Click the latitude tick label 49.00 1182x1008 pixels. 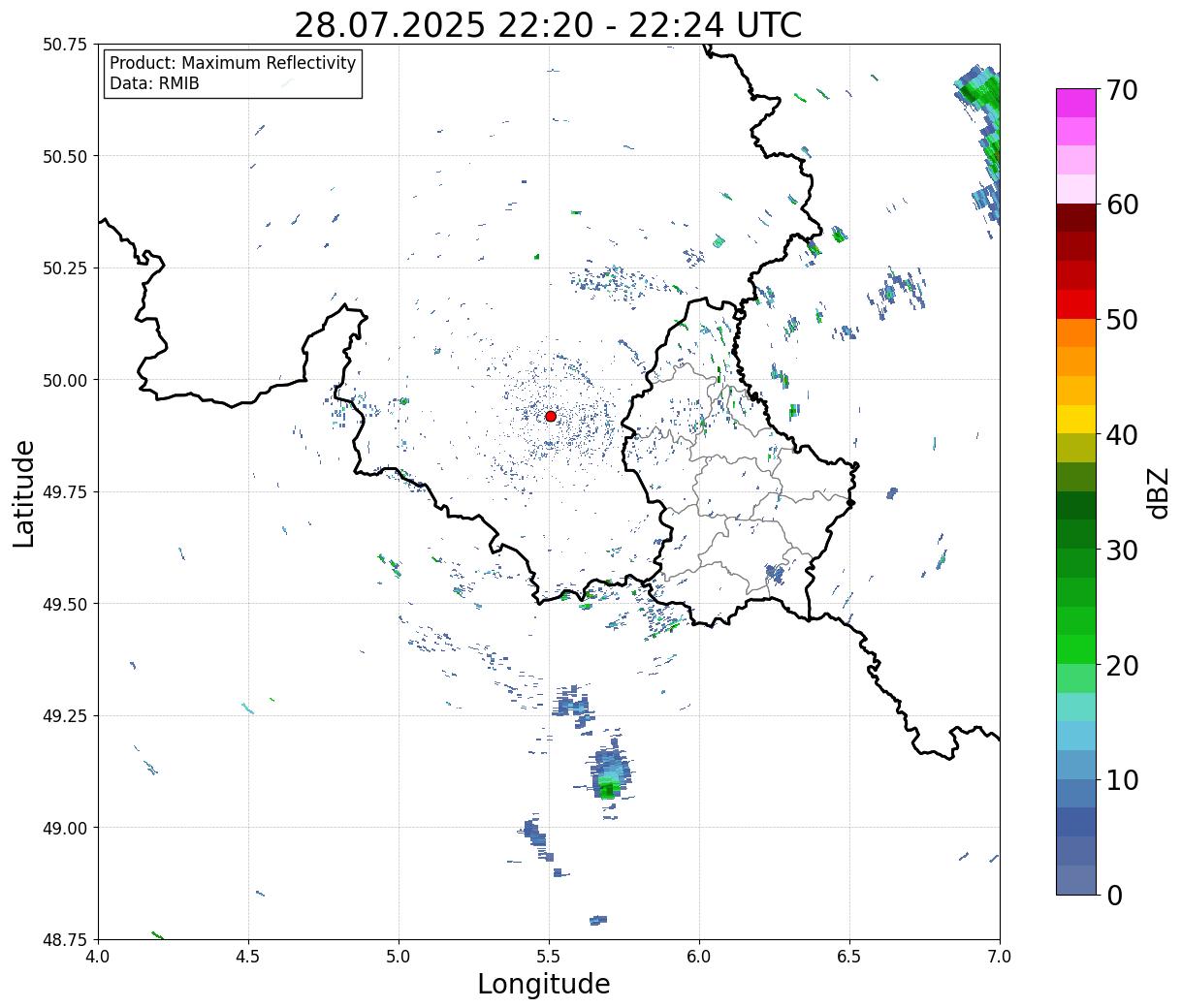pyautogui.click(x=65, y=828)
